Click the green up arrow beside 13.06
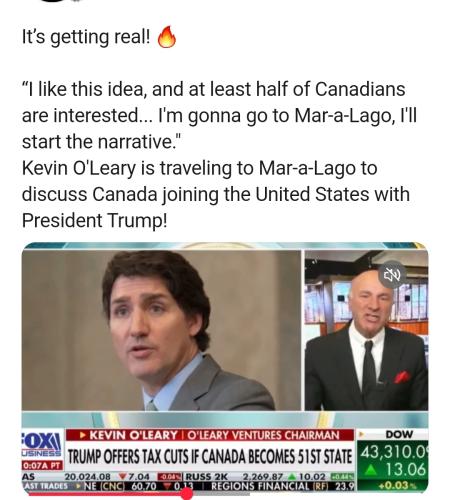The width and height of the screenshot is (450, 500). (372, 470)
